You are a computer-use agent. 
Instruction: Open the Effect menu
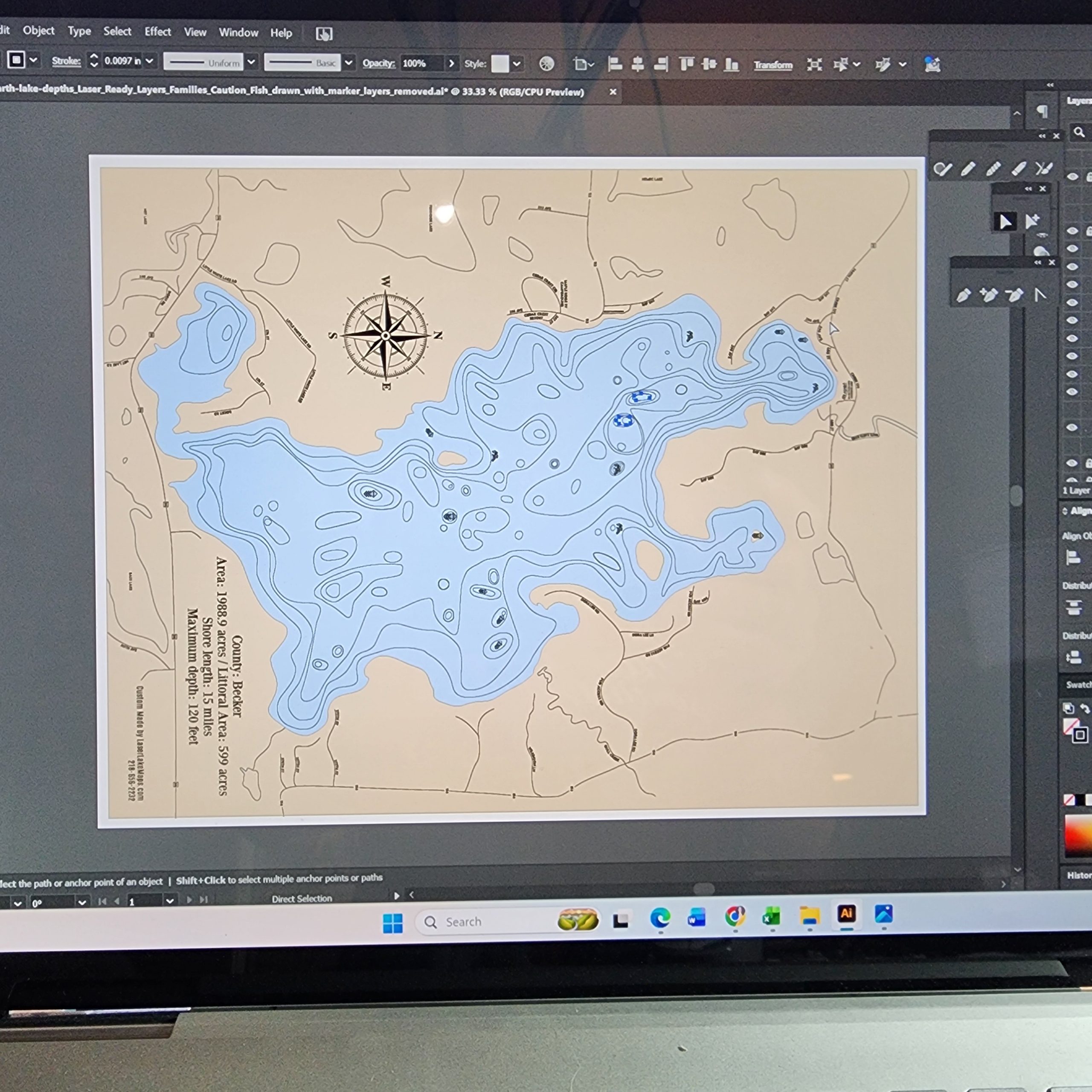(x=158, y=32)
